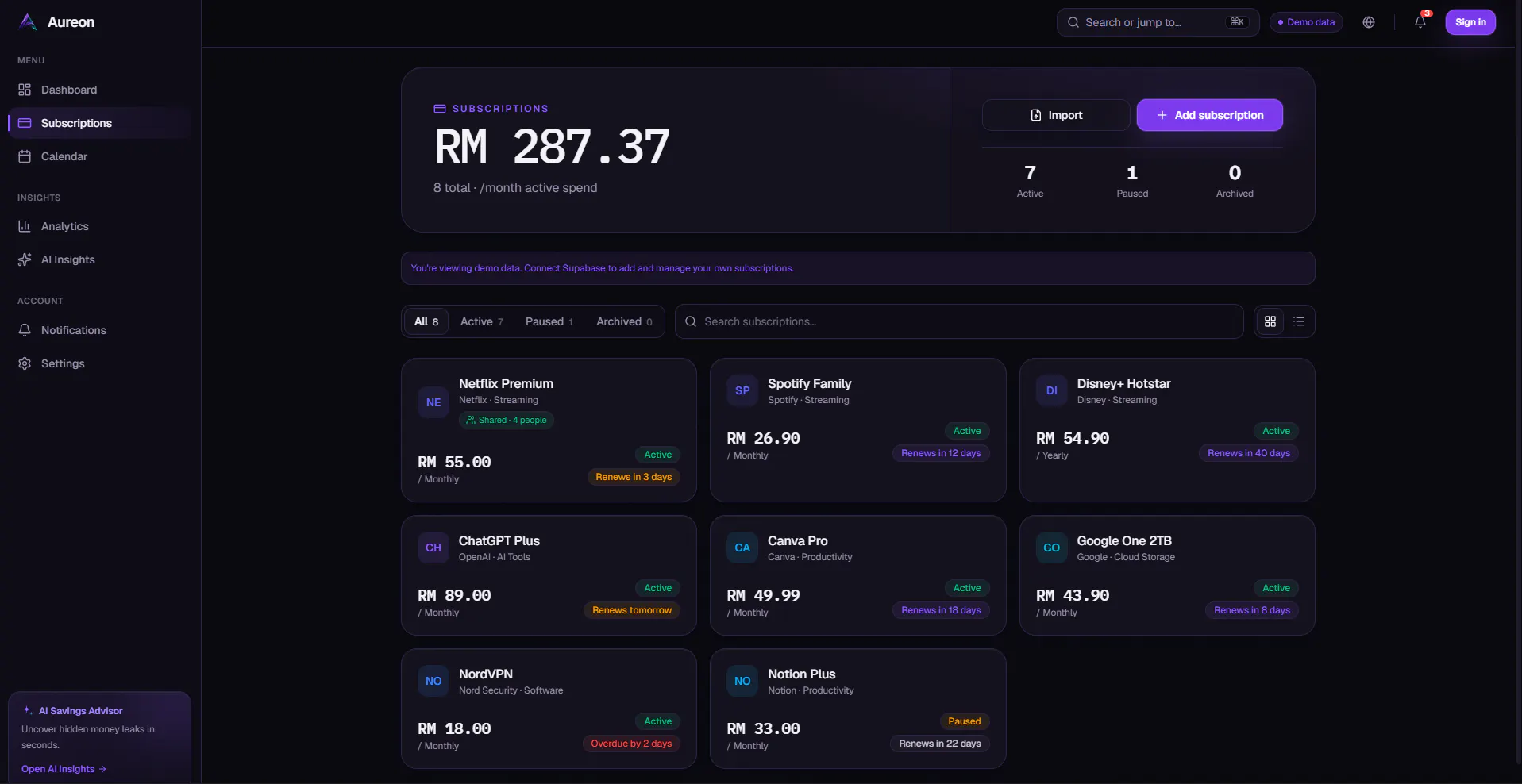The height and width of the screenshot is (784, 1522).
Task: Click the search magnifier icon in the top bar
Action: (1073, 22)
